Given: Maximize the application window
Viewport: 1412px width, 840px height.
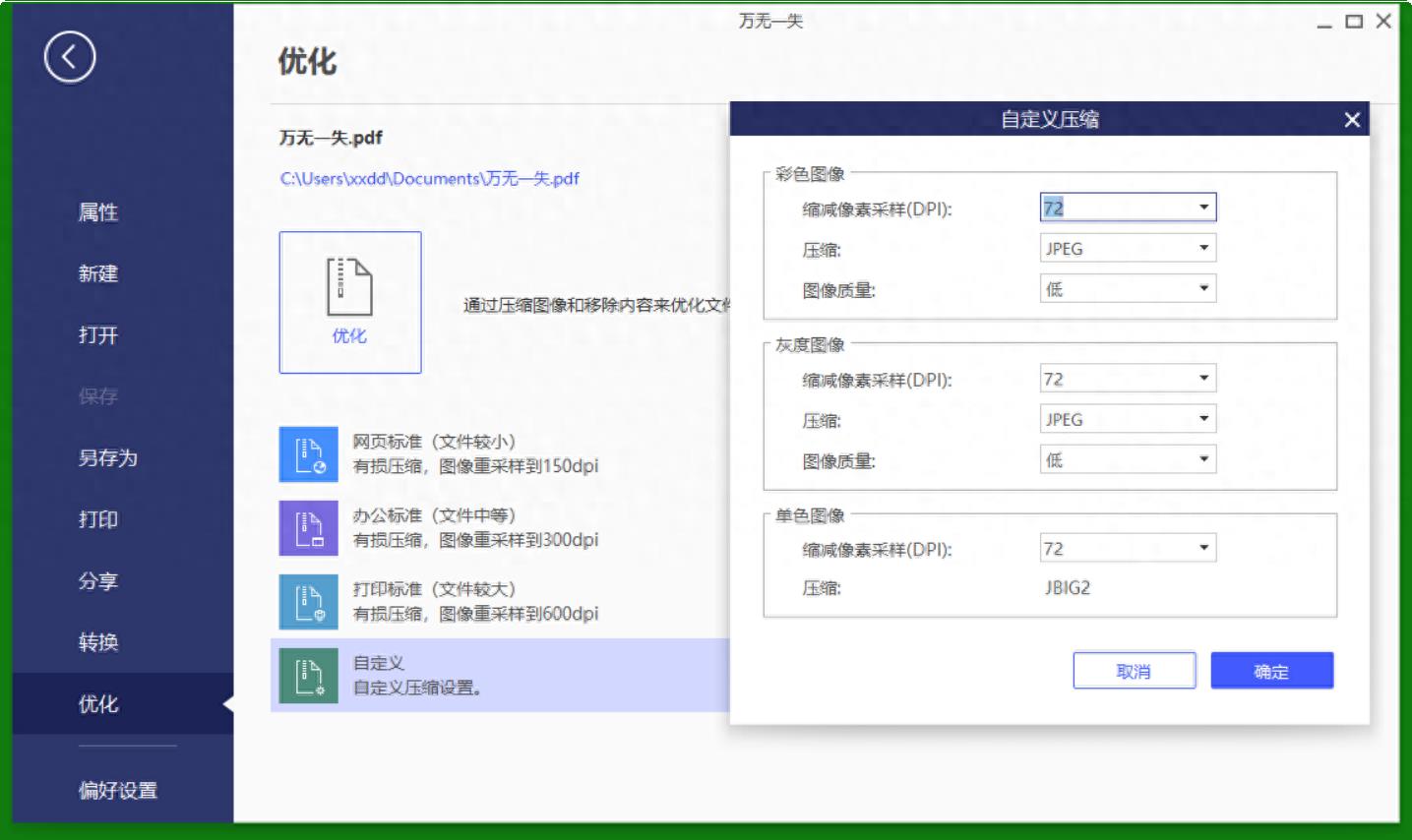Looking at the screenshot, I should pyautogui.click(x=1355, y=22).
